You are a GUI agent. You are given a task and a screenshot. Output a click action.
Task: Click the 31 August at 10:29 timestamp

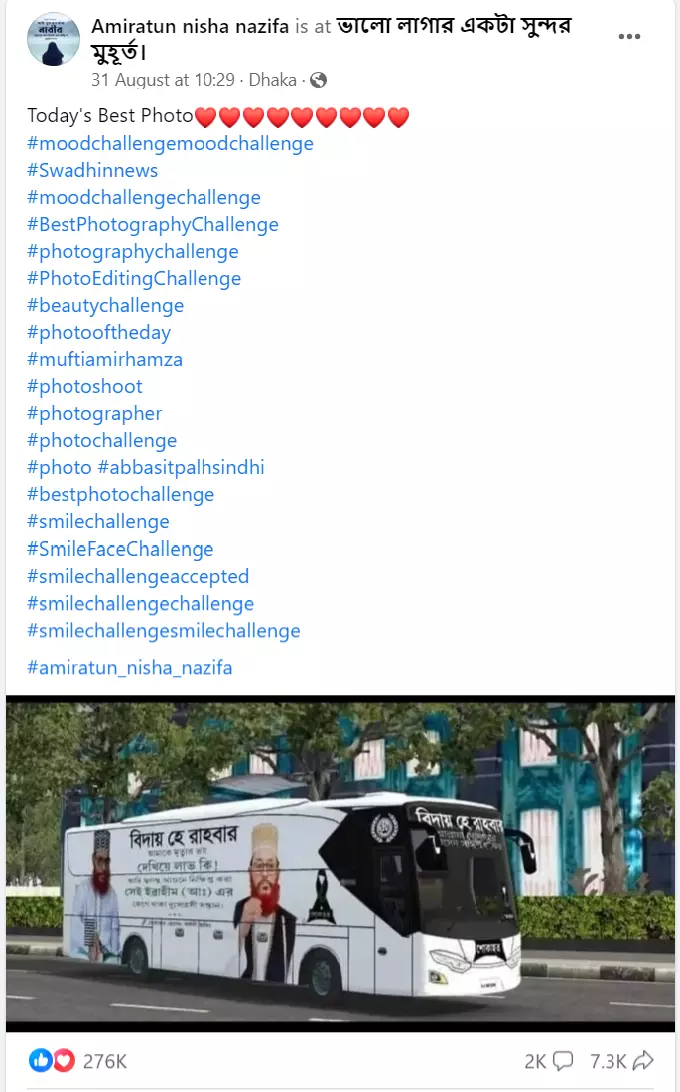(163, 80)
